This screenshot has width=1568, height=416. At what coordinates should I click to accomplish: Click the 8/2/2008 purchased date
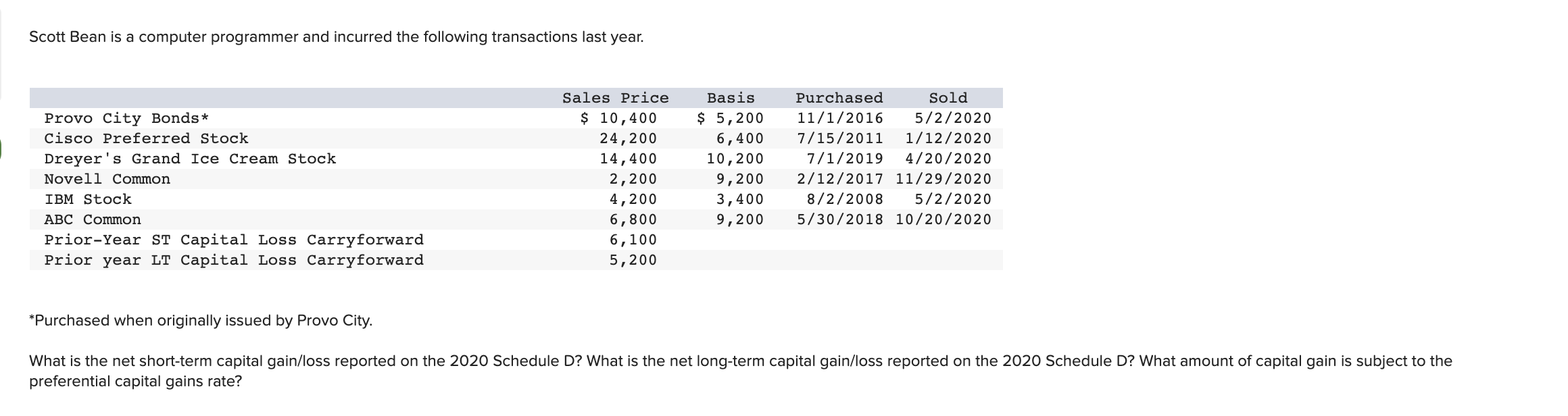pos(845,199)
